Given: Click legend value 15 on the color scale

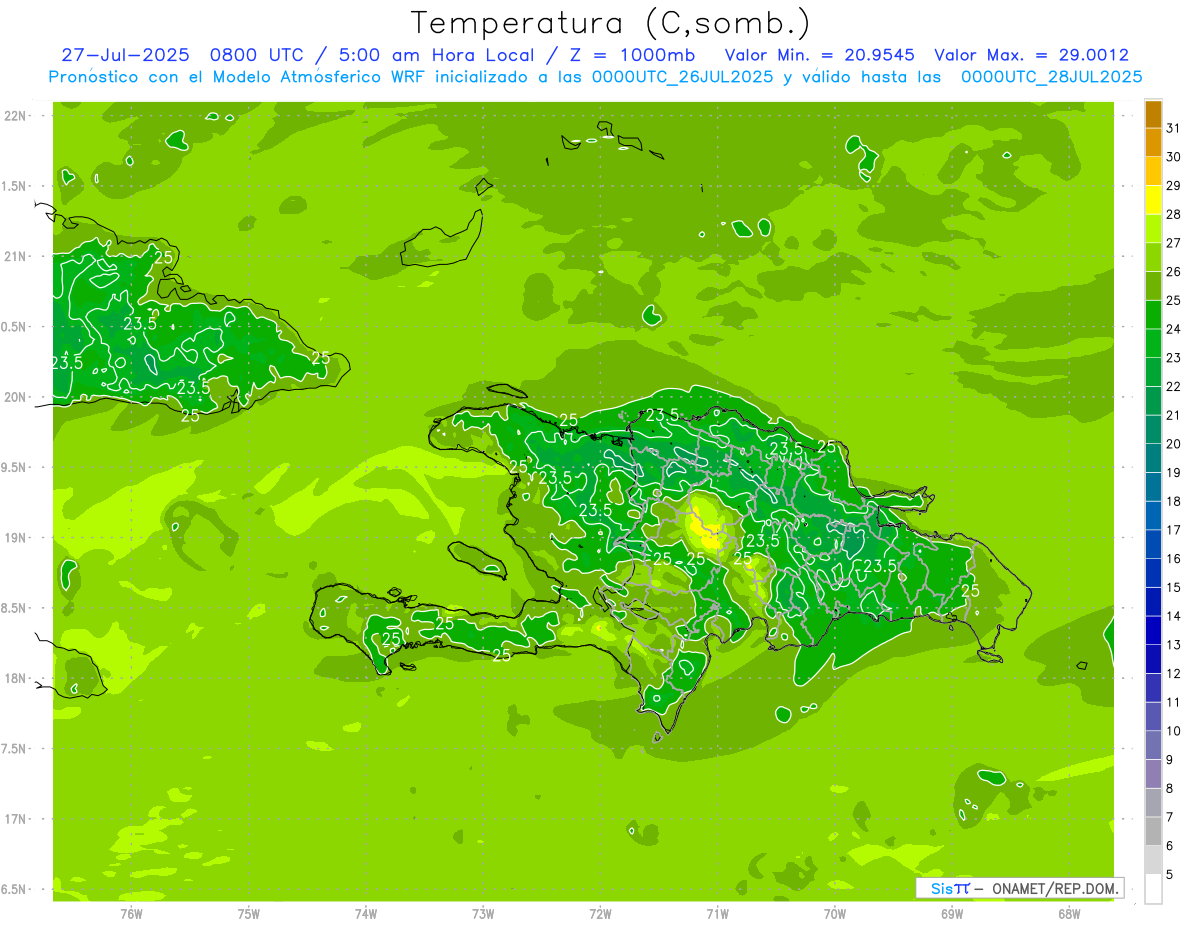Looking at the screenshot, I should [1173, 588].
